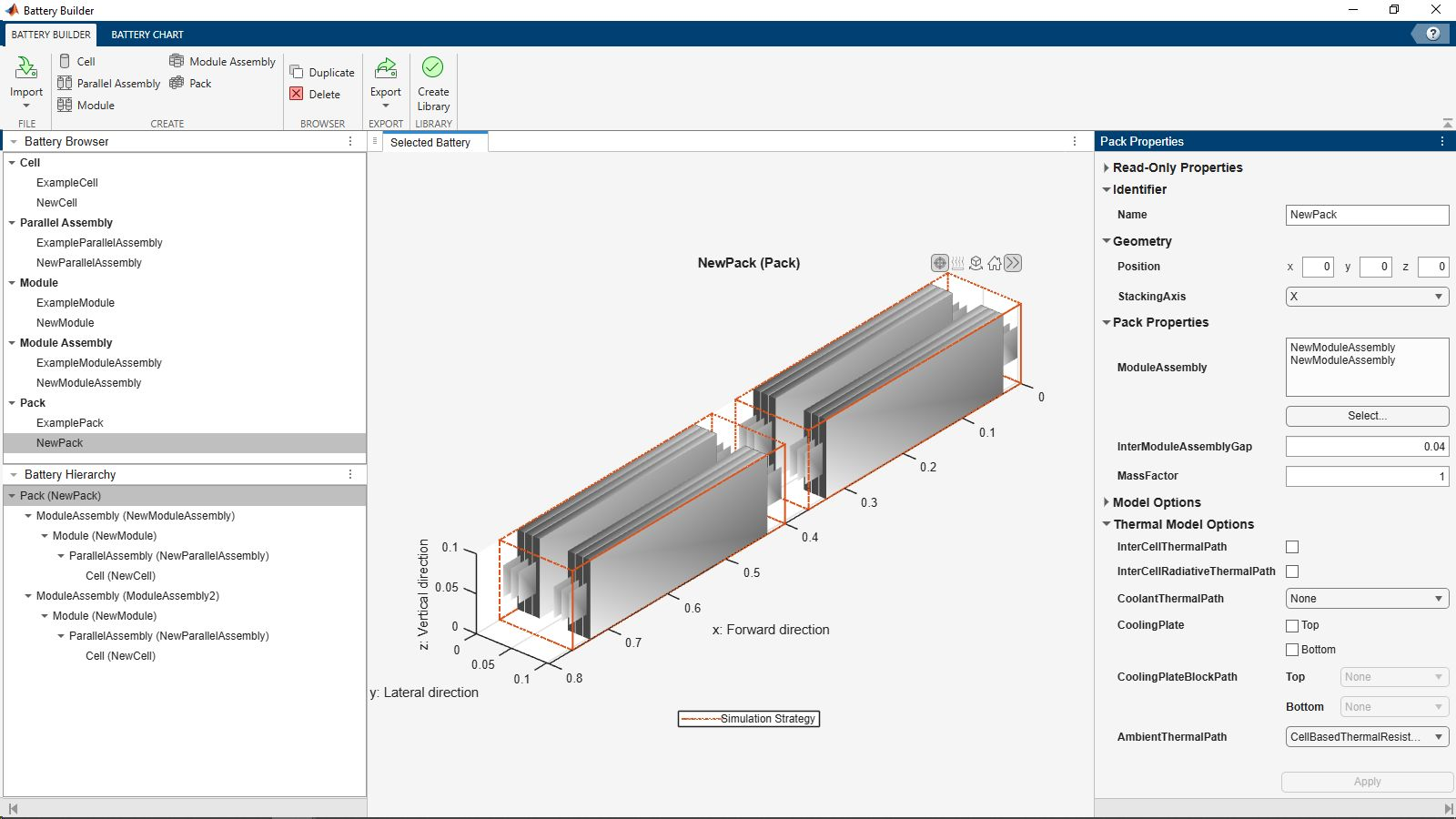1456x819 pixels.
Task: Delete the selected battery object
Action: tap(315, 95)
